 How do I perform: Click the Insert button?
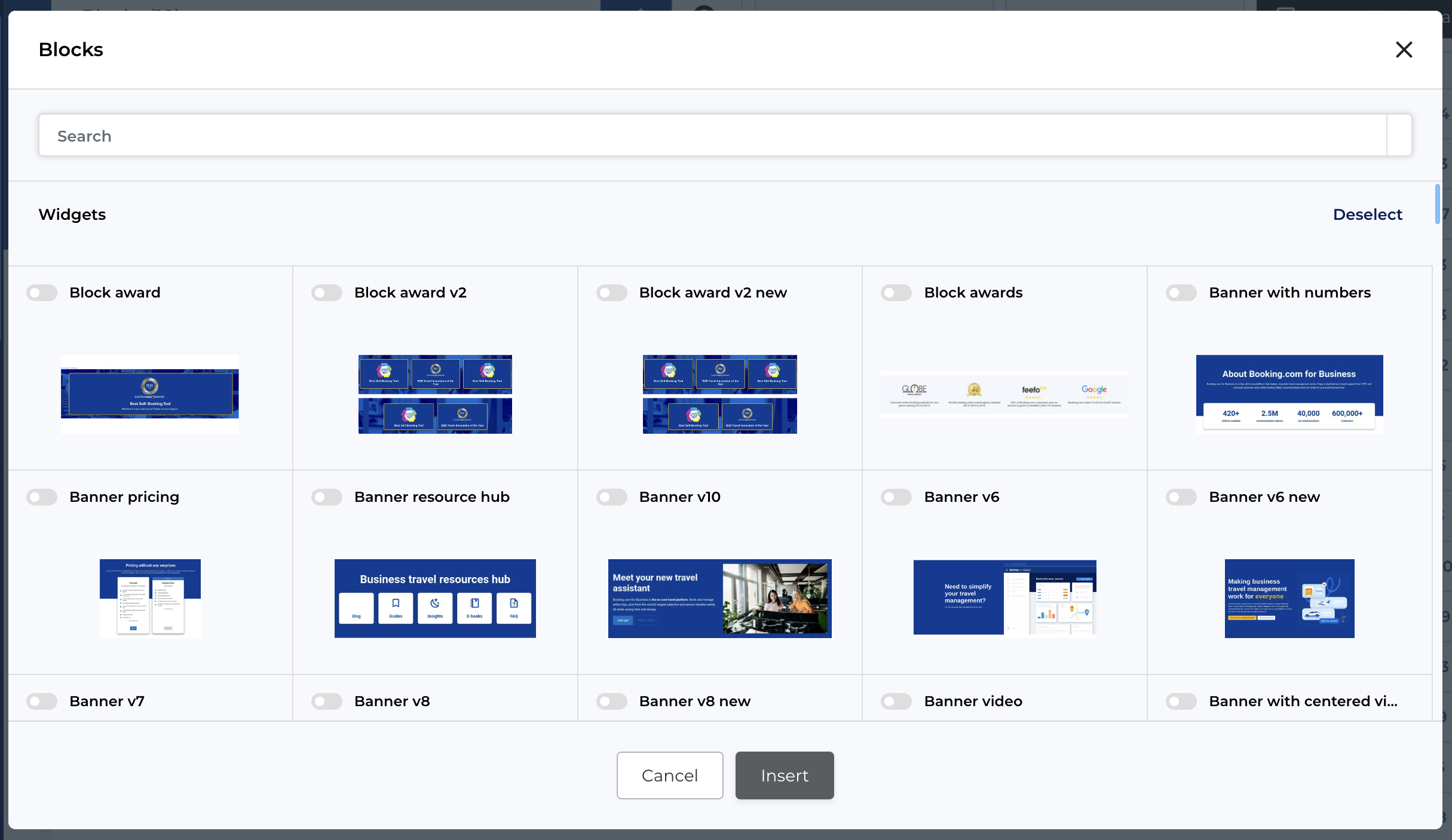pos(784,775)
